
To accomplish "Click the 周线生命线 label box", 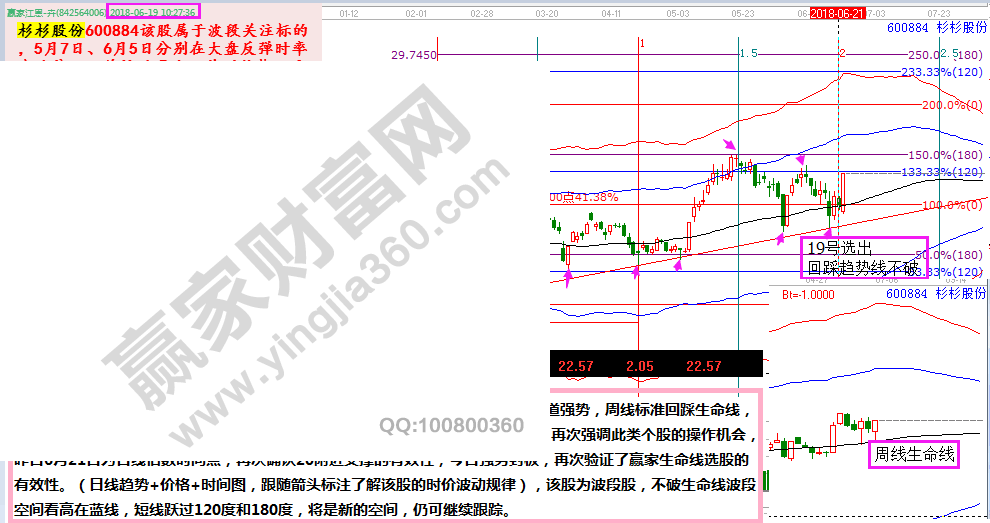I will click(x=914, y=455).
